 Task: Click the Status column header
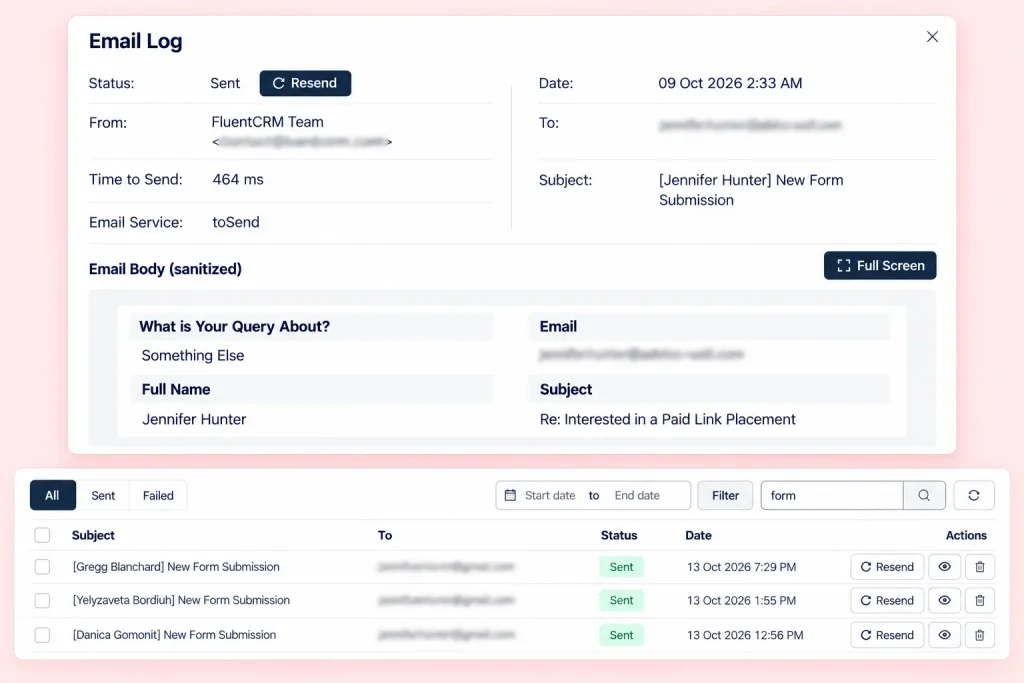[619, 535]
